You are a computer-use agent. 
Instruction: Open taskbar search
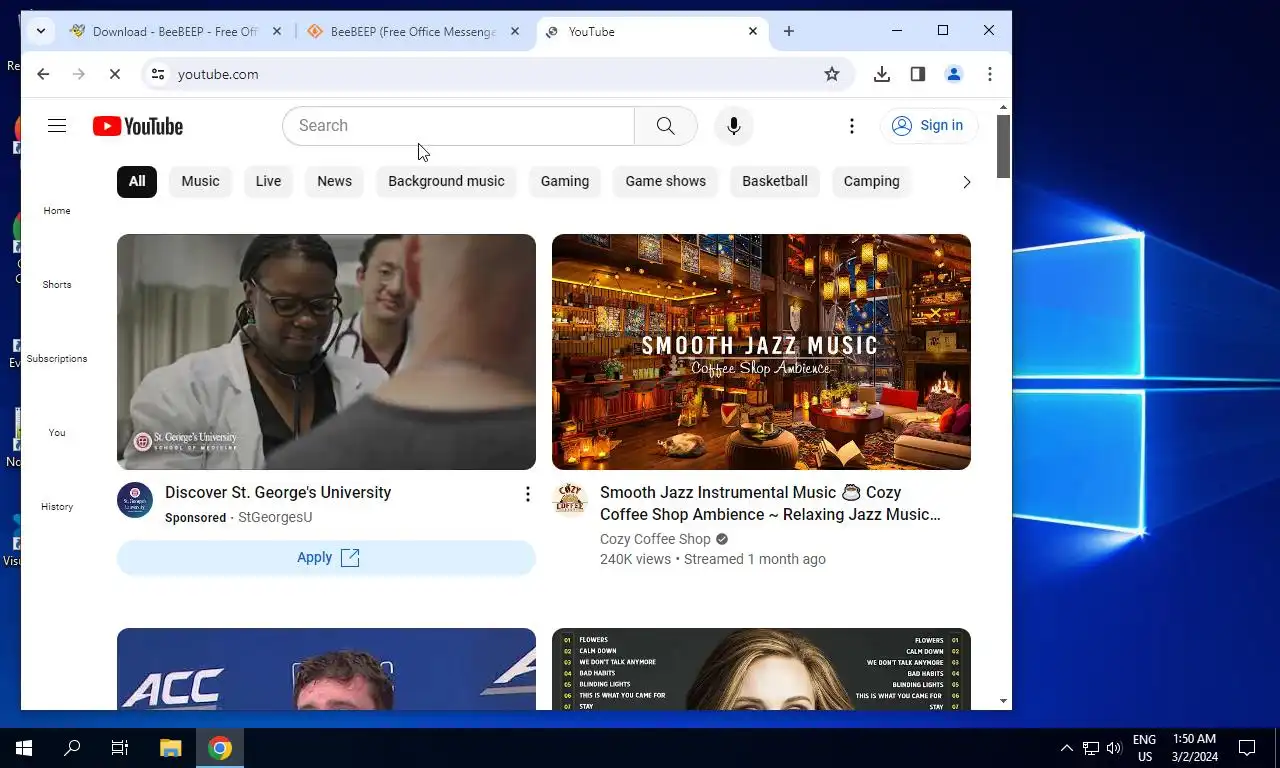click(x=72, y=748)
